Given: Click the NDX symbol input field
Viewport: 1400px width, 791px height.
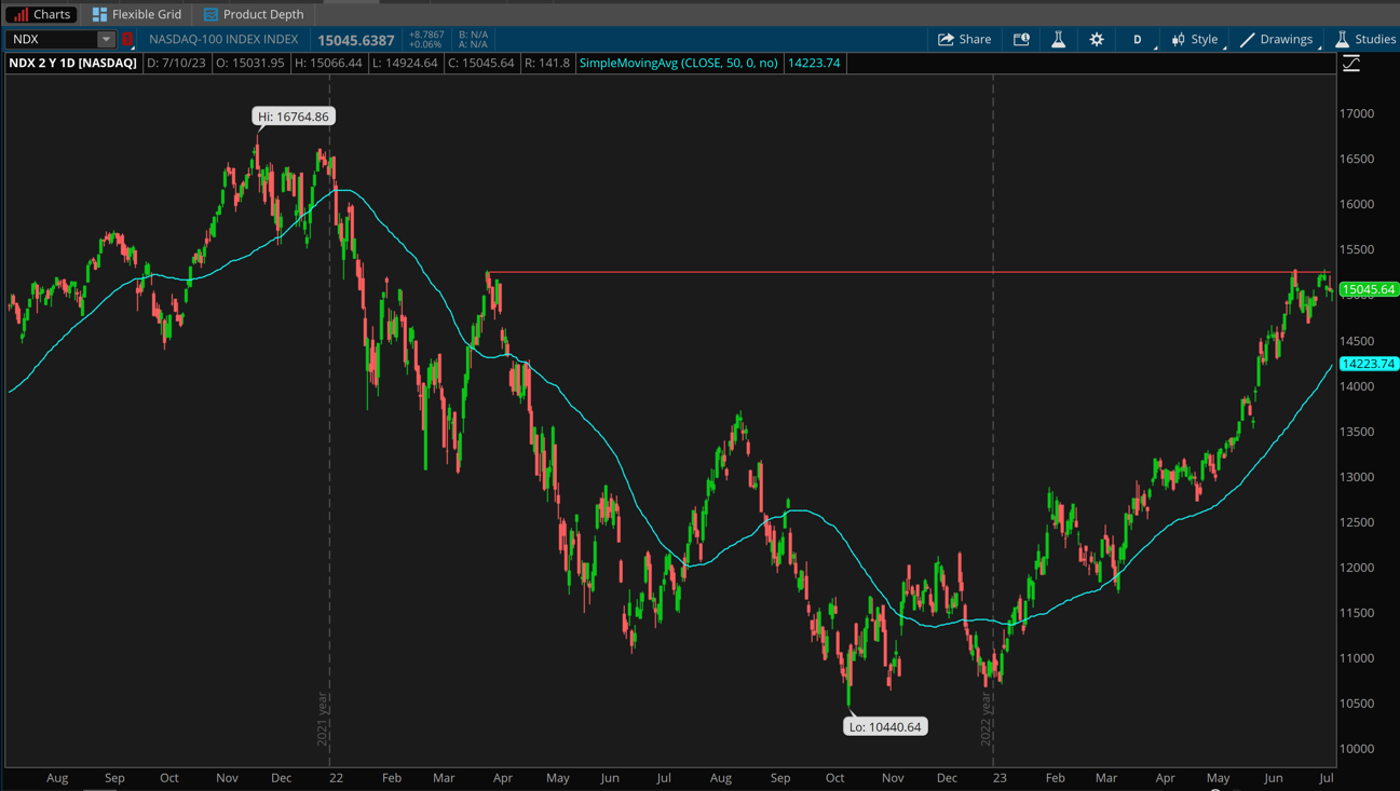Looking at the screenshot, I should (x=53, y=39).
